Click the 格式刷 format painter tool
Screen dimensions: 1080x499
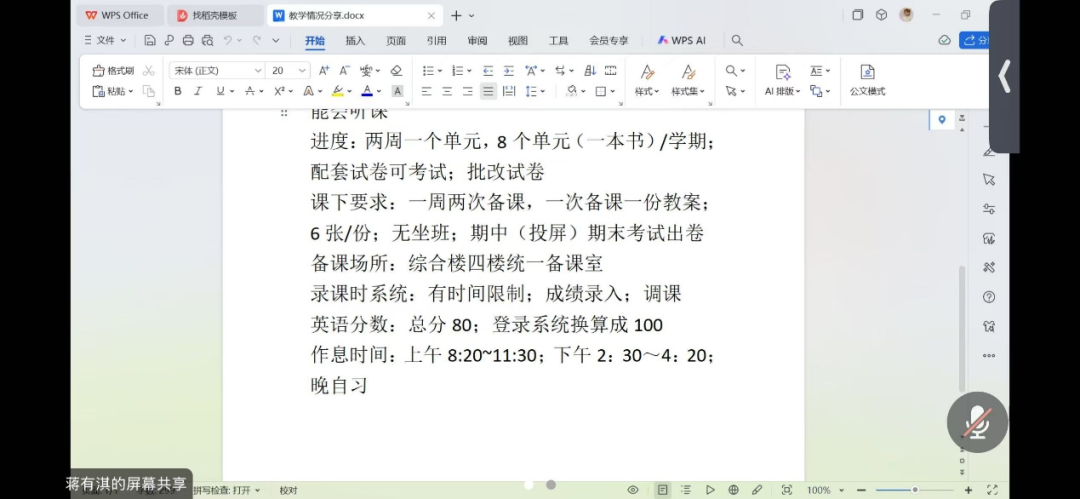(x=113, y=71)
